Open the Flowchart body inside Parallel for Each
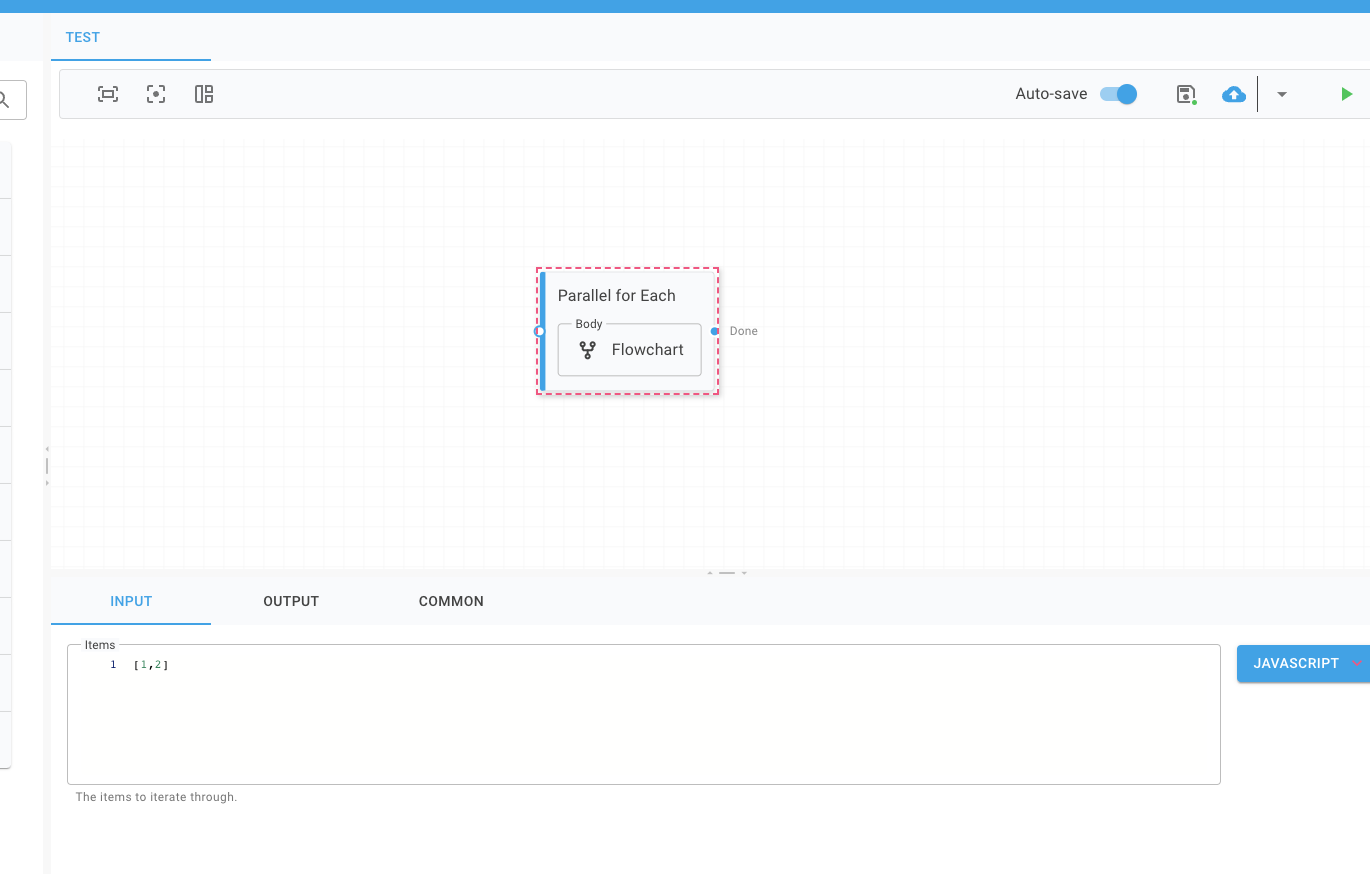Screen dimensions: 1370x874 [629, 349]
